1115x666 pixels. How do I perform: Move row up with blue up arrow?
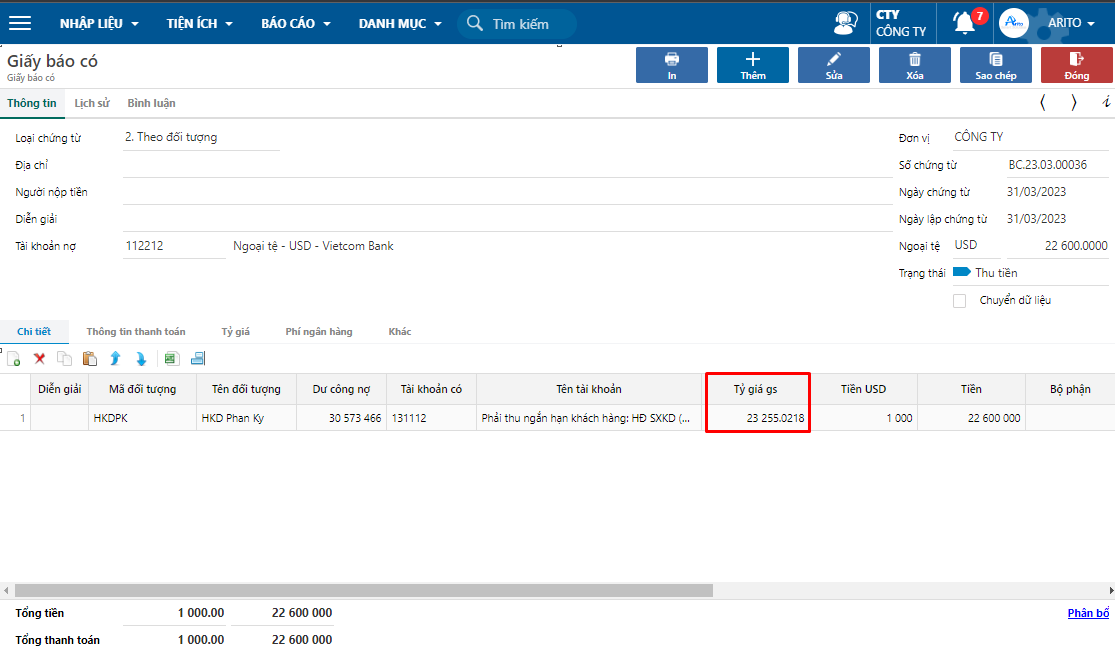click(x=115, y=358)
